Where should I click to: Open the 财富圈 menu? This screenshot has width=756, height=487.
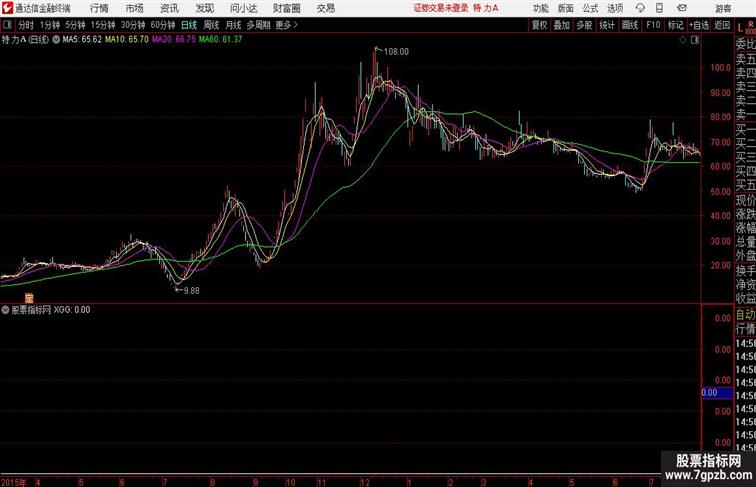pos(286,8)
